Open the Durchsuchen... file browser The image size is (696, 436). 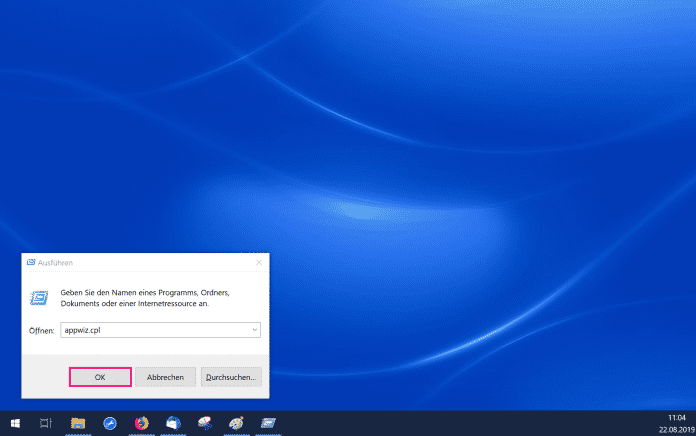(231, 377)
